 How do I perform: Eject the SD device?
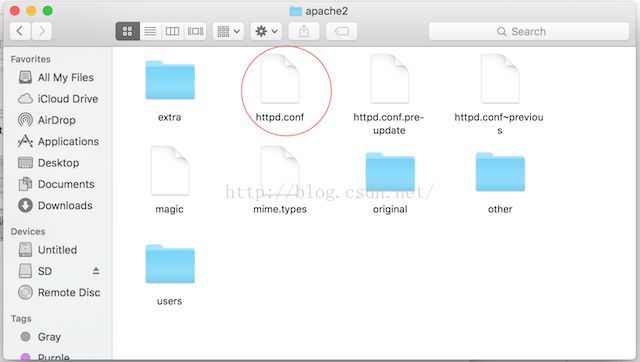tap(96, 271)
